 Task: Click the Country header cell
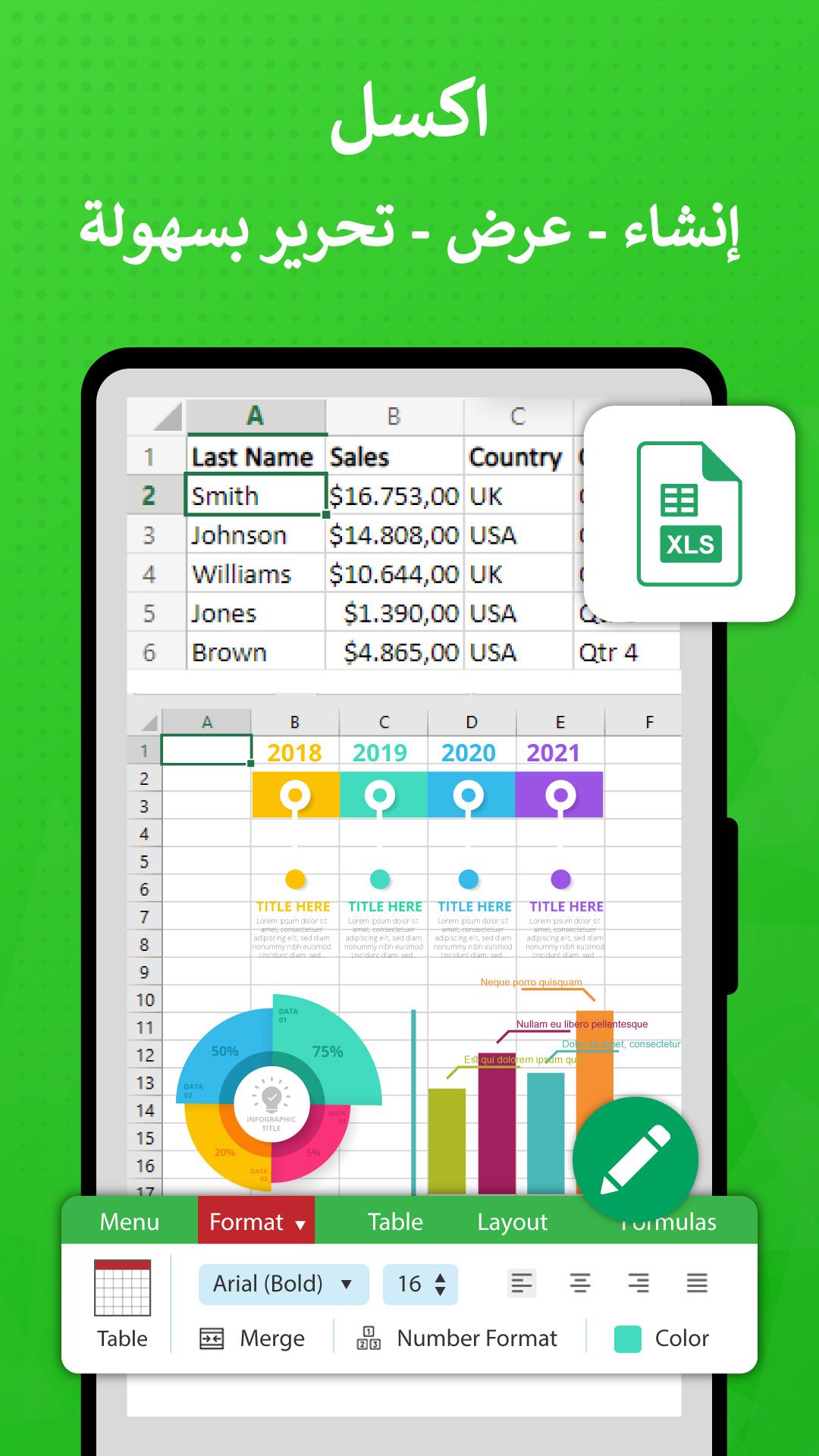[518, 457]
